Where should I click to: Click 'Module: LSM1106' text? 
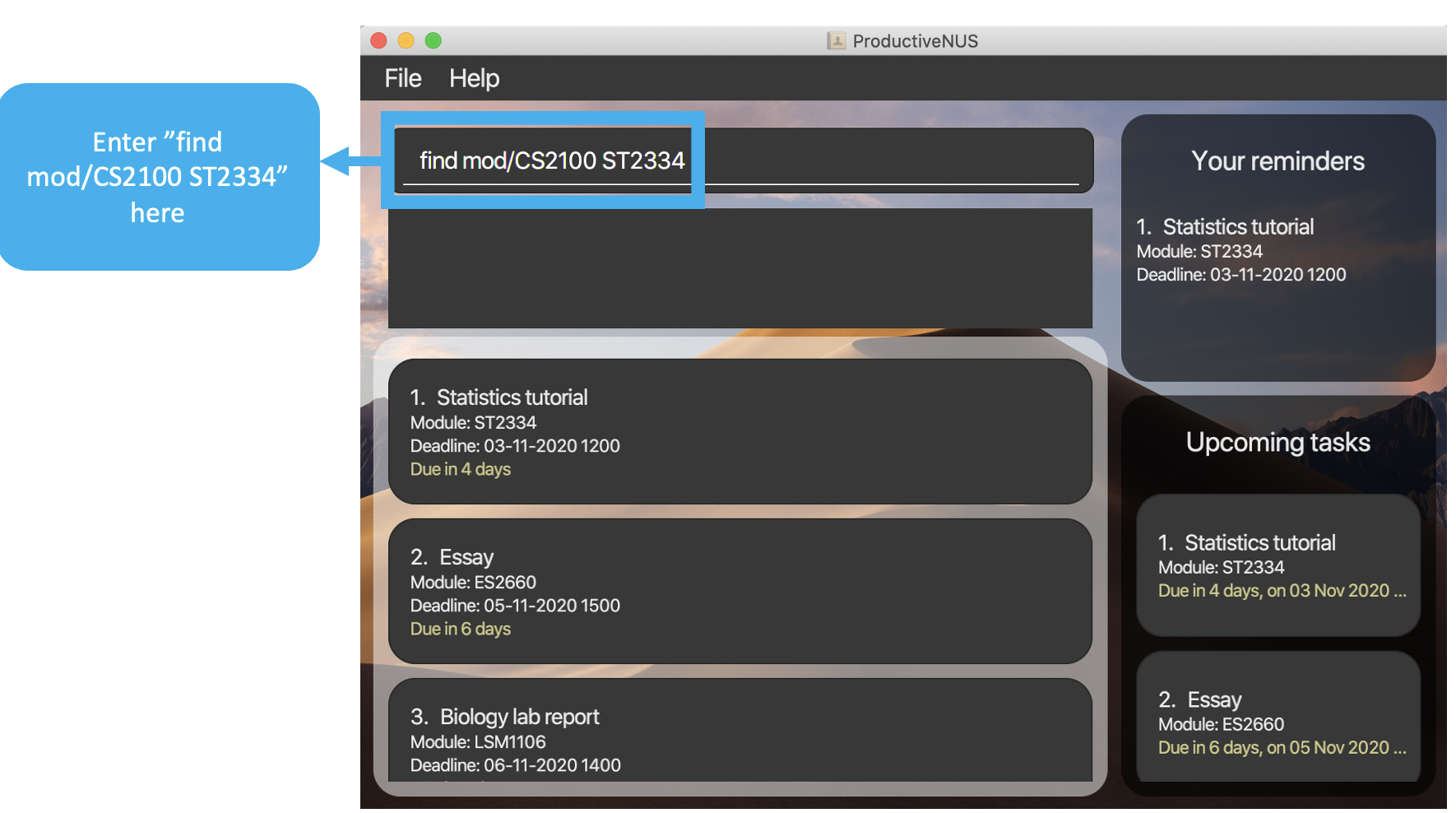tap(478, 741)
